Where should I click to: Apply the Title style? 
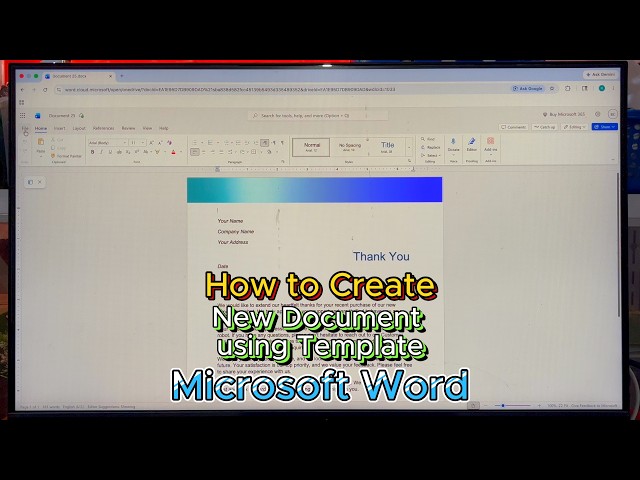[387, 147]
